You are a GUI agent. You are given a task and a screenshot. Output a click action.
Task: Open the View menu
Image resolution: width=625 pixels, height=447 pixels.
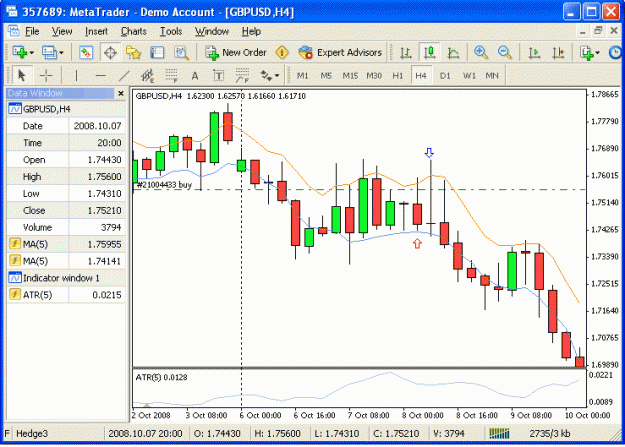(x=62, y=31)
